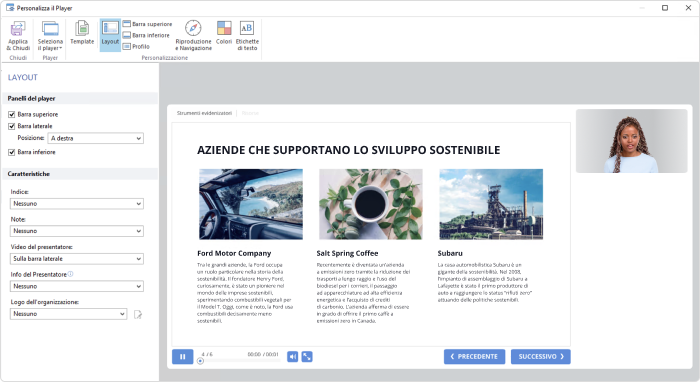
Task: Click the Subaru factory image
Action: tap(491, 204)
